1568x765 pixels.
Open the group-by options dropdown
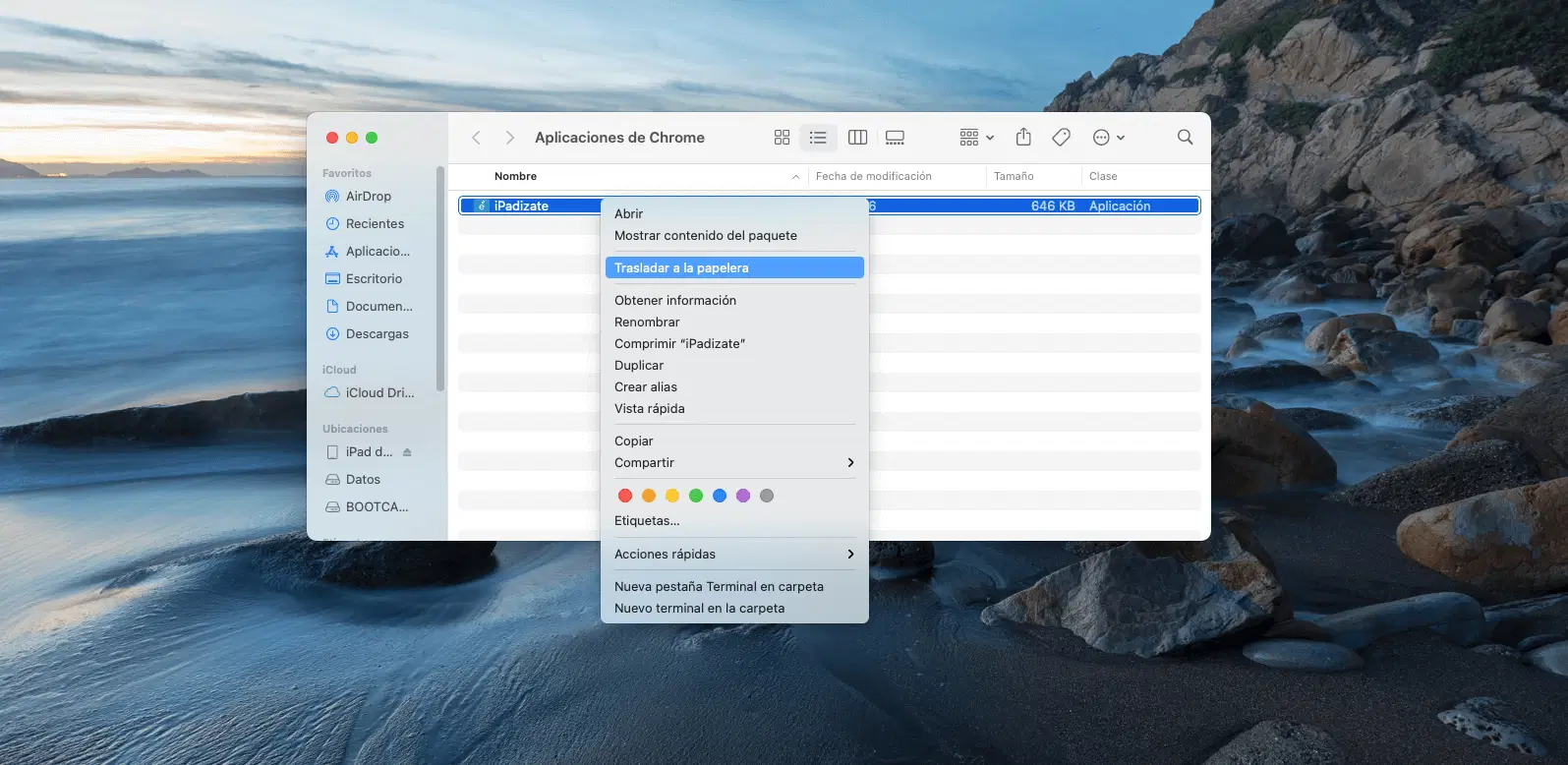977,138
